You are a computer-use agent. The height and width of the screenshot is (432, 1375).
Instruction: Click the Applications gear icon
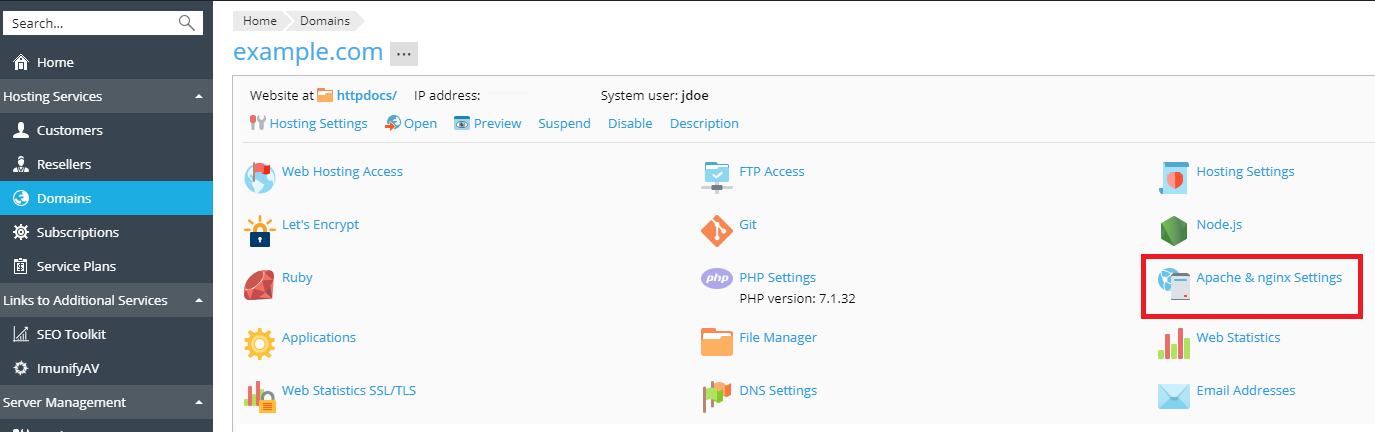(x=260, y=343)
